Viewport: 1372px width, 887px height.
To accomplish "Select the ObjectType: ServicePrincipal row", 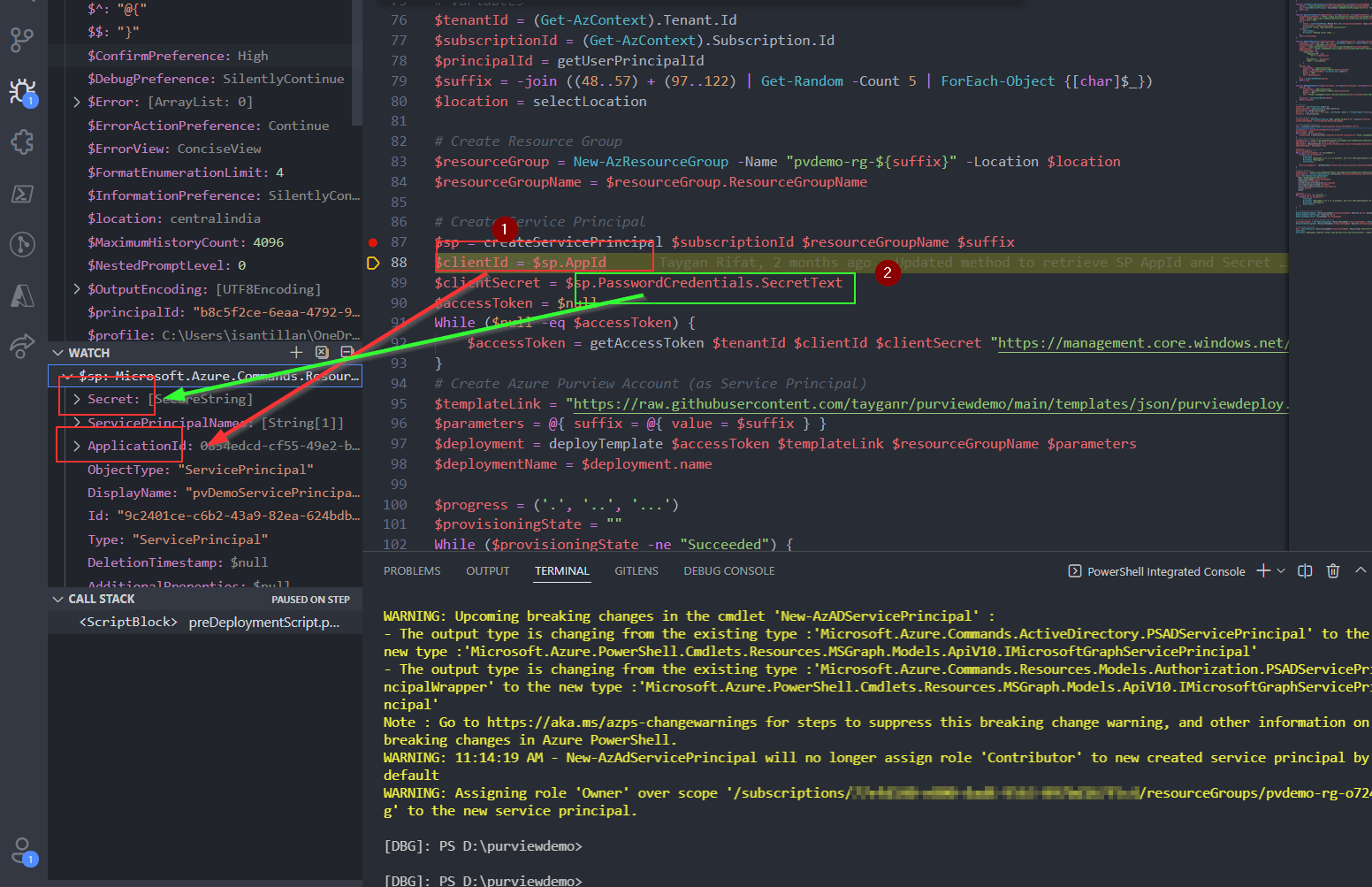I will pyautogui.click(x=205, y=470).
